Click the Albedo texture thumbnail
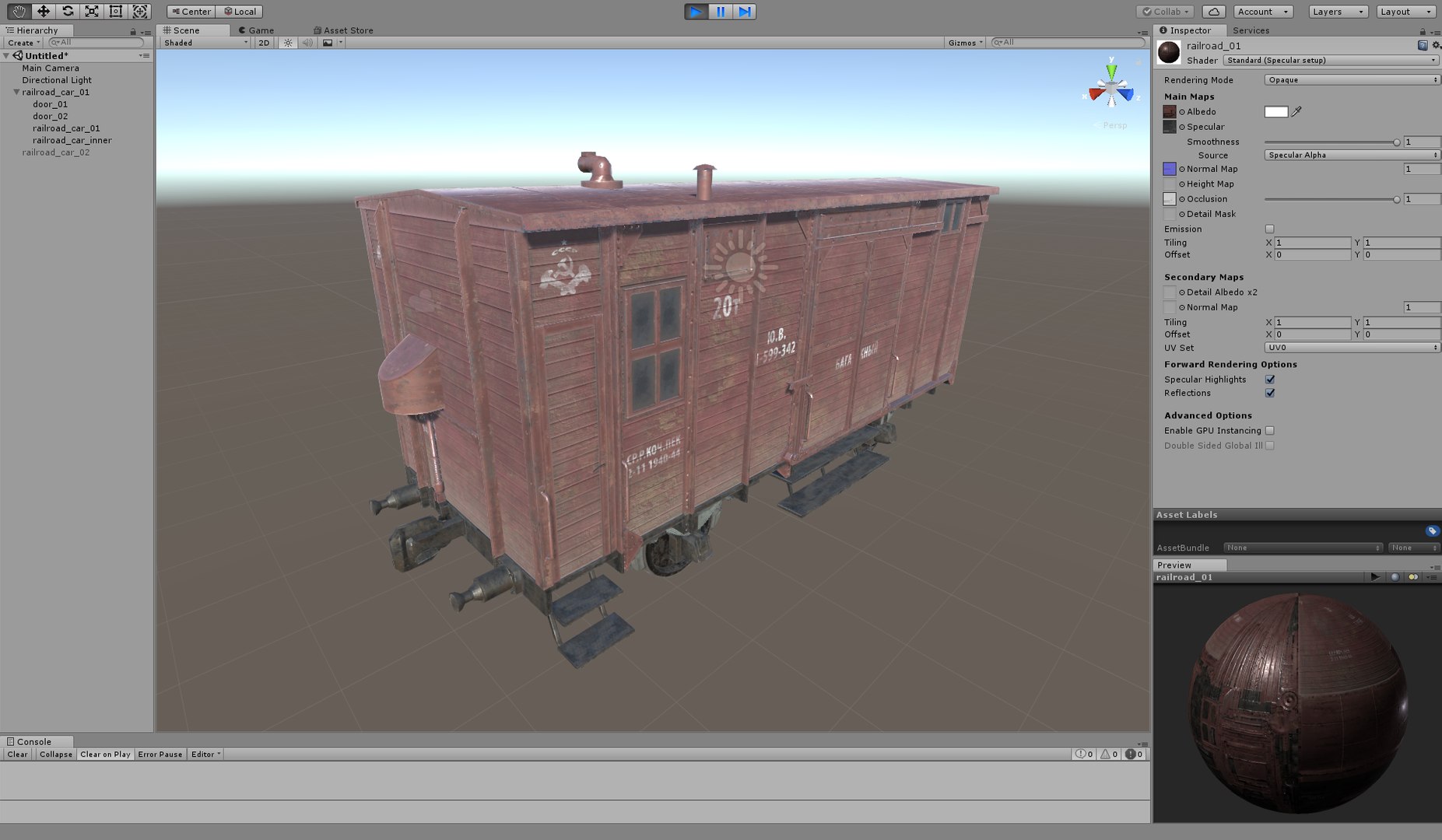 (1170, 112)
